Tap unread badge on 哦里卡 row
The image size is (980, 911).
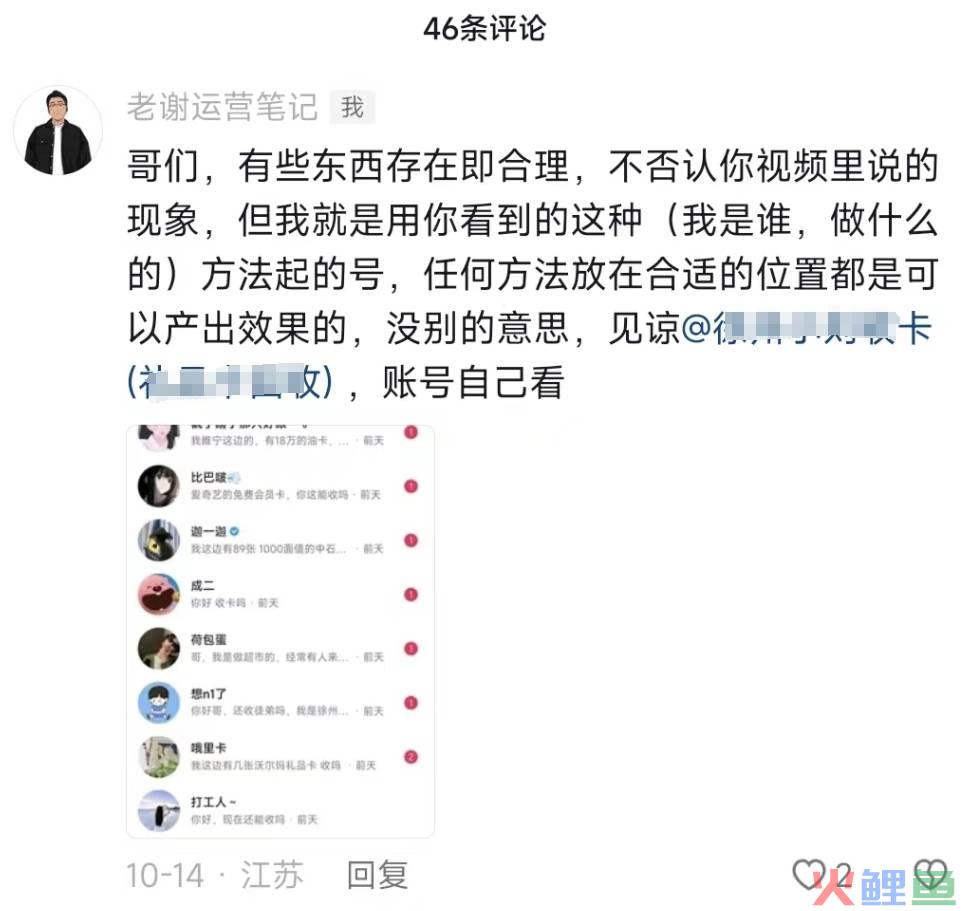point(411,757)
